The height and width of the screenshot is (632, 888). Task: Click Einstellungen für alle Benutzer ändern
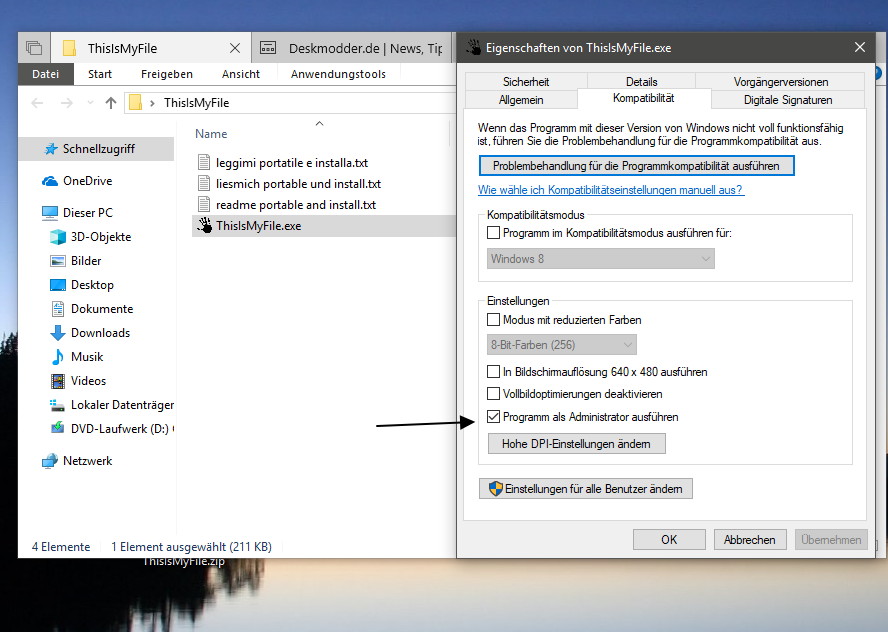[586, 489]
